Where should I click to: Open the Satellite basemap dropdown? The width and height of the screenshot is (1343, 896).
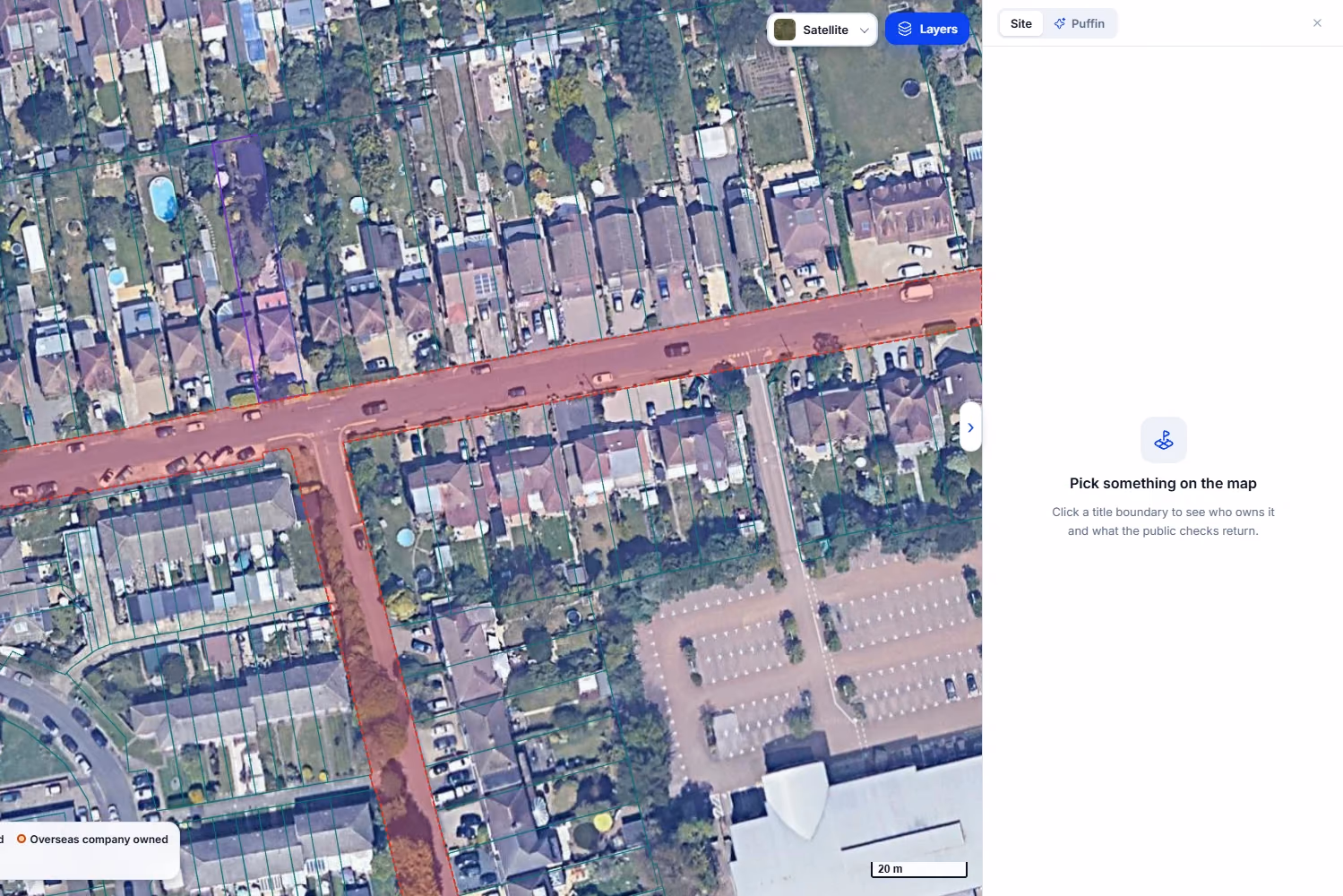(822, 30)
